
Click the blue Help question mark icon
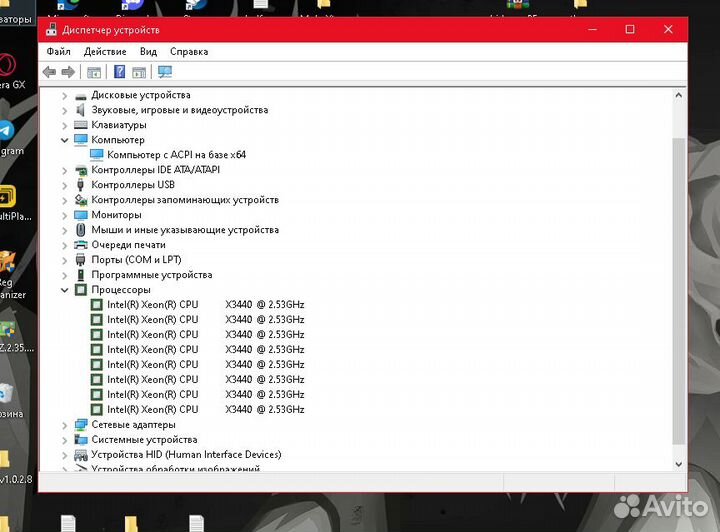coord(119,72)
